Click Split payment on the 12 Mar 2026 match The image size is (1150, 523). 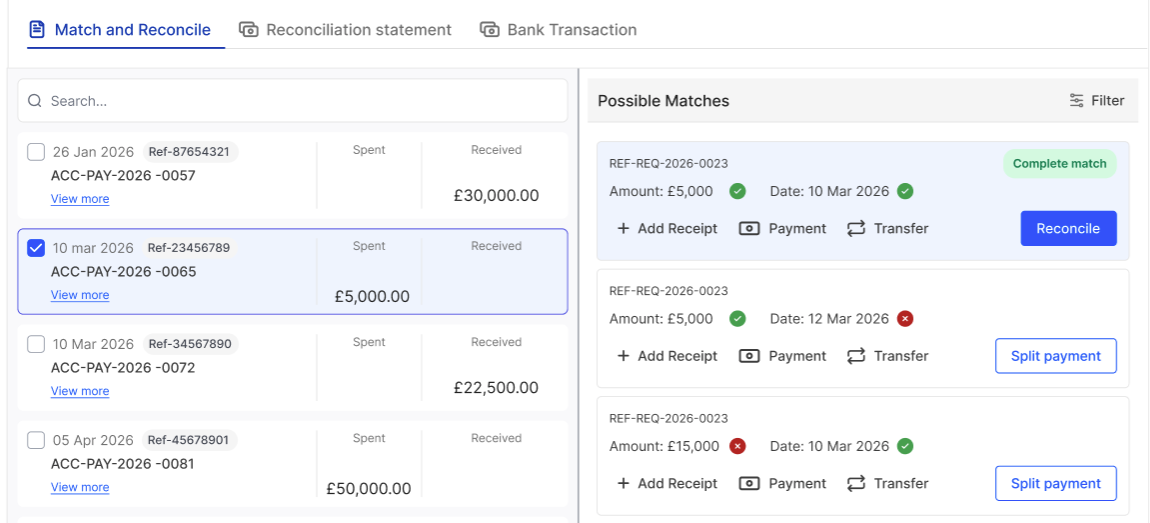coord(1055,356)
